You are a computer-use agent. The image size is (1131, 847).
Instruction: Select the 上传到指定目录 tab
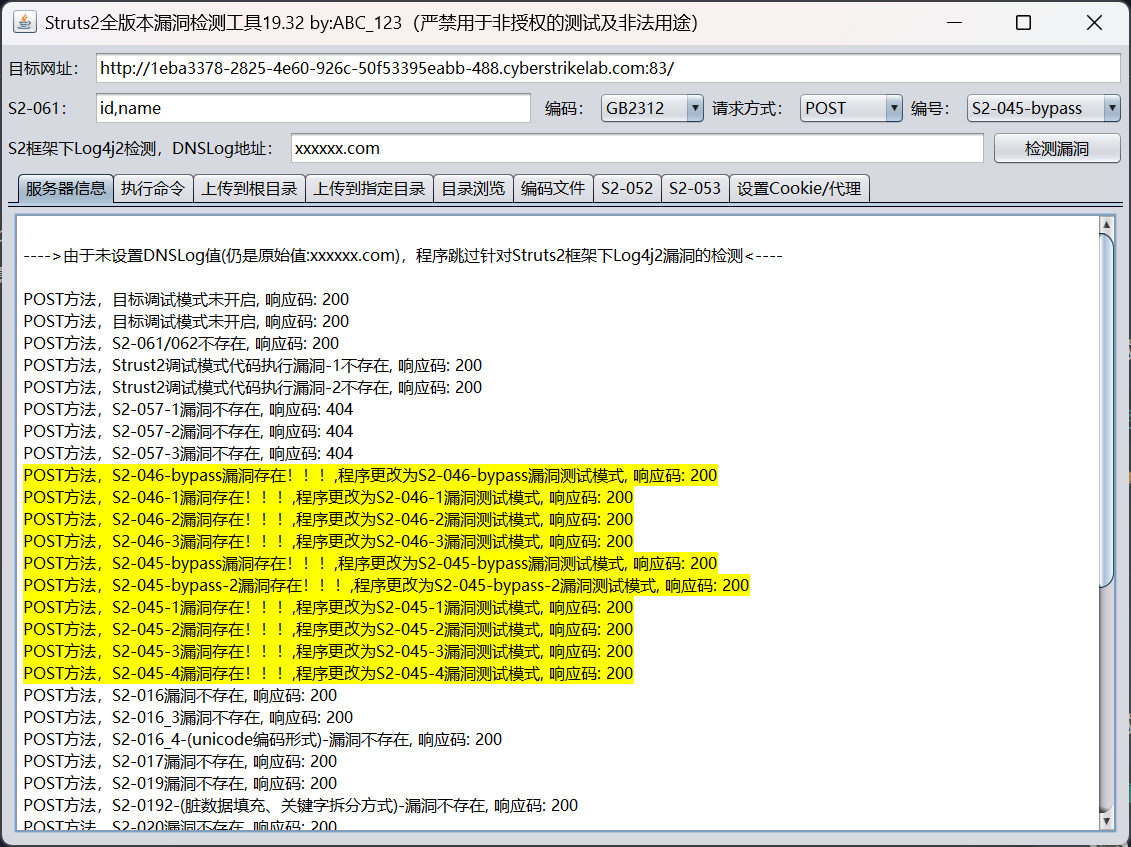click(369, 188)
